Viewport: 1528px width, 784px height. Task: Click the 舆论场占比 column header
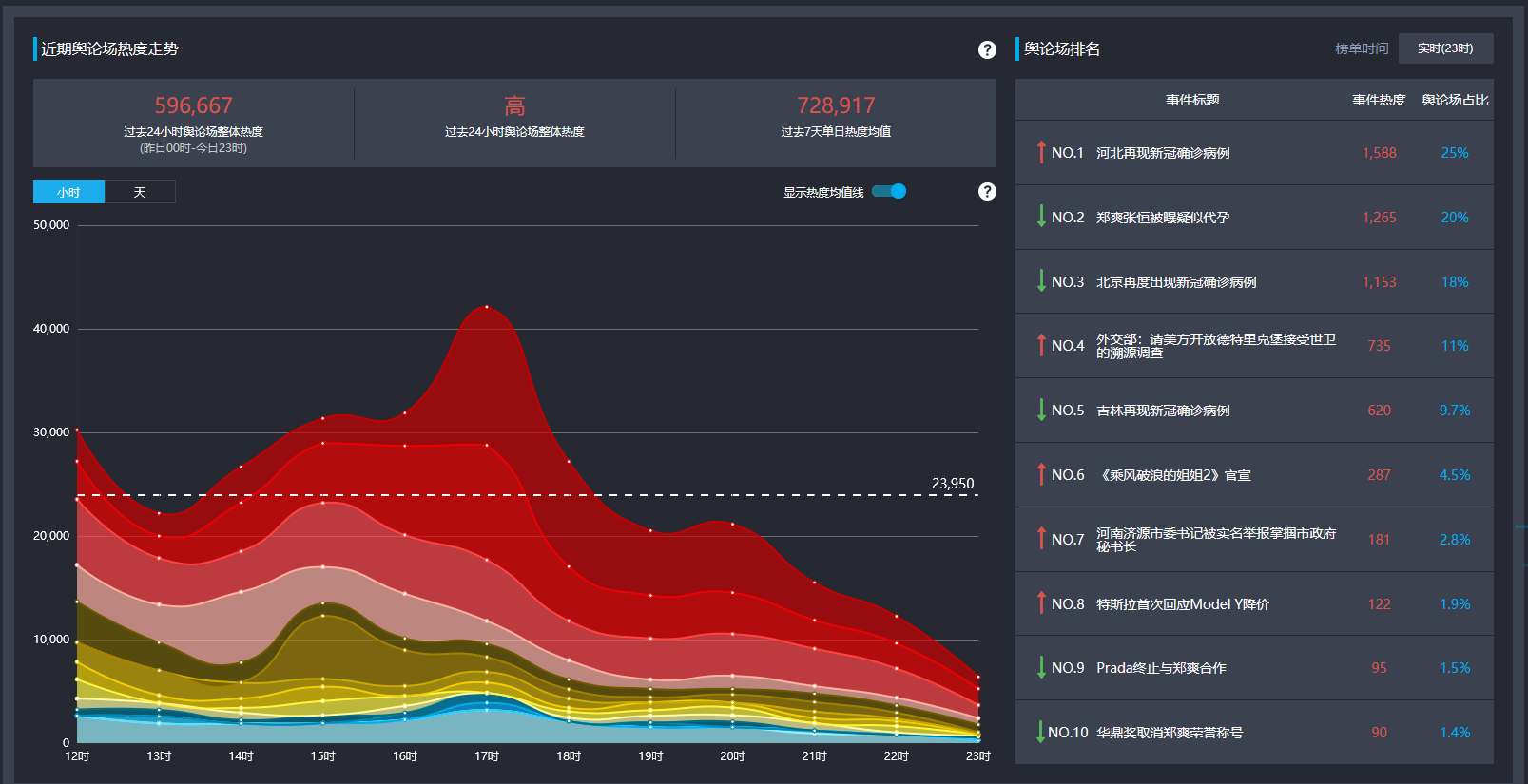pos(1455,100)
